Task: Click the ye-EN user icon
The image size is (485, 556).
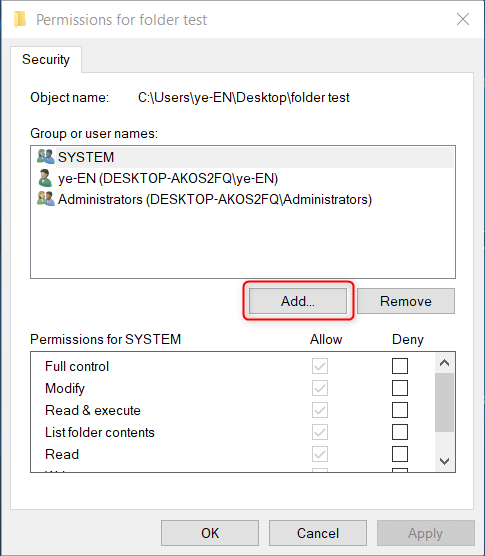Action: click(x=45, y=178)
